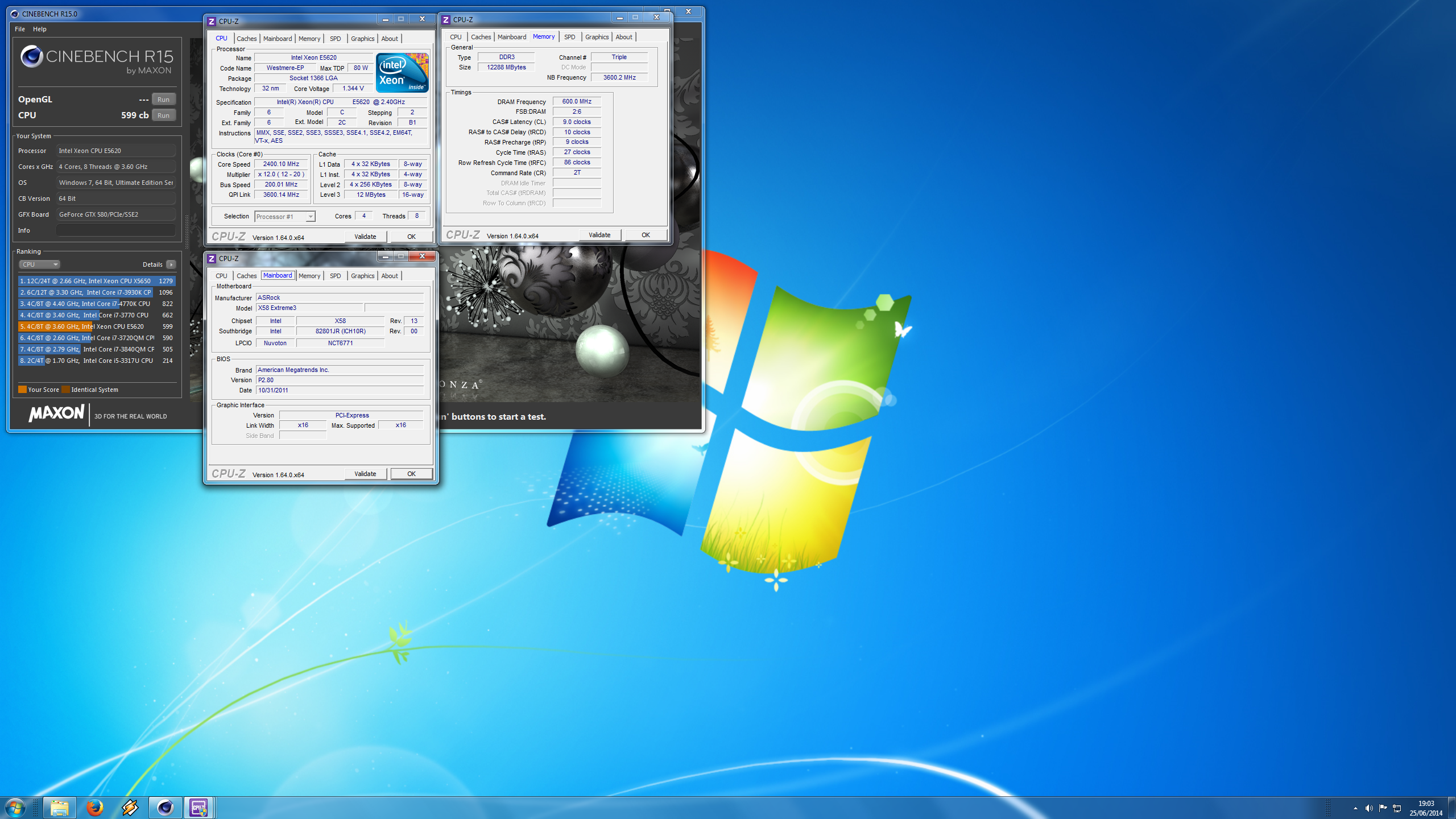Close the mainboard CPU-Z window
Viewport: 1456px width, 819px height.
point(422,257)
